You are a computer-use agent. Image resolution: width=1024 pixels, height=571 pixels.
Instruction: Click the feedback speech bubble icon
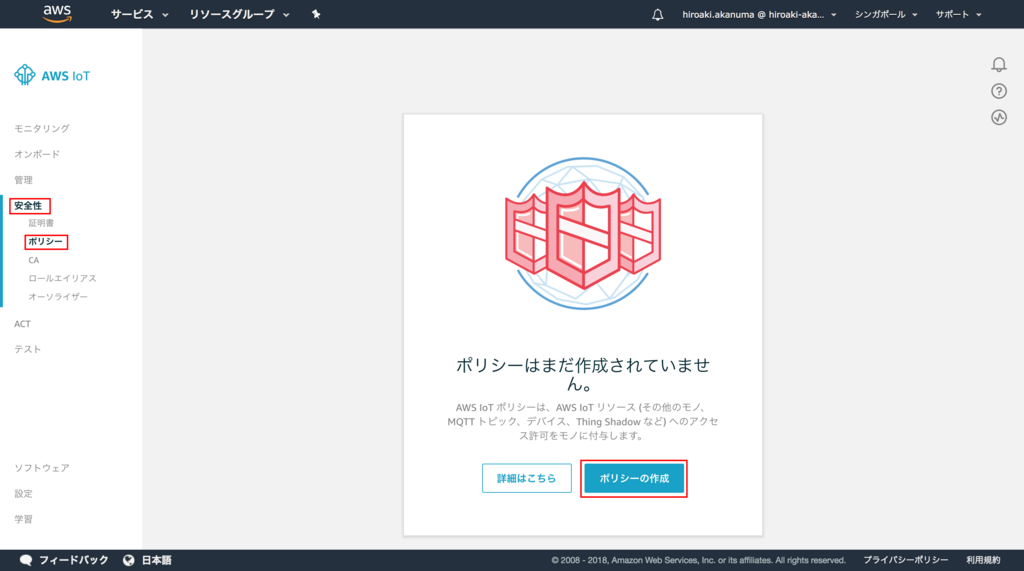pos(26,560)
